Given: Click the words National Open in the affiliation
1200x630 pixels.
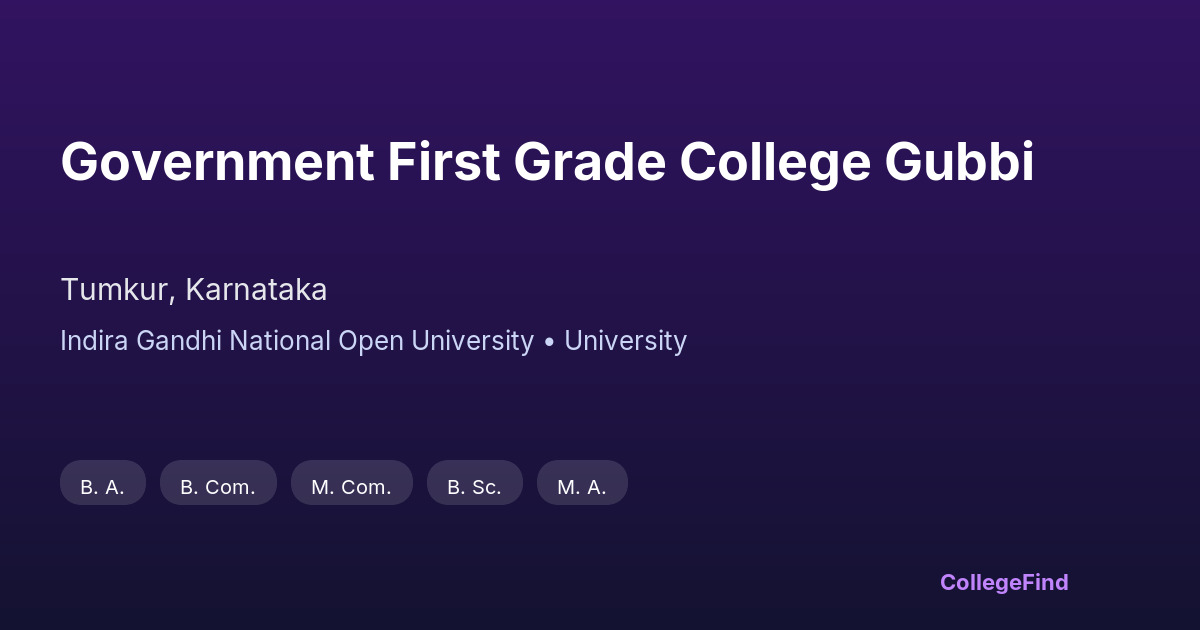Looking at the screenshot, I should tap(322, 341).
